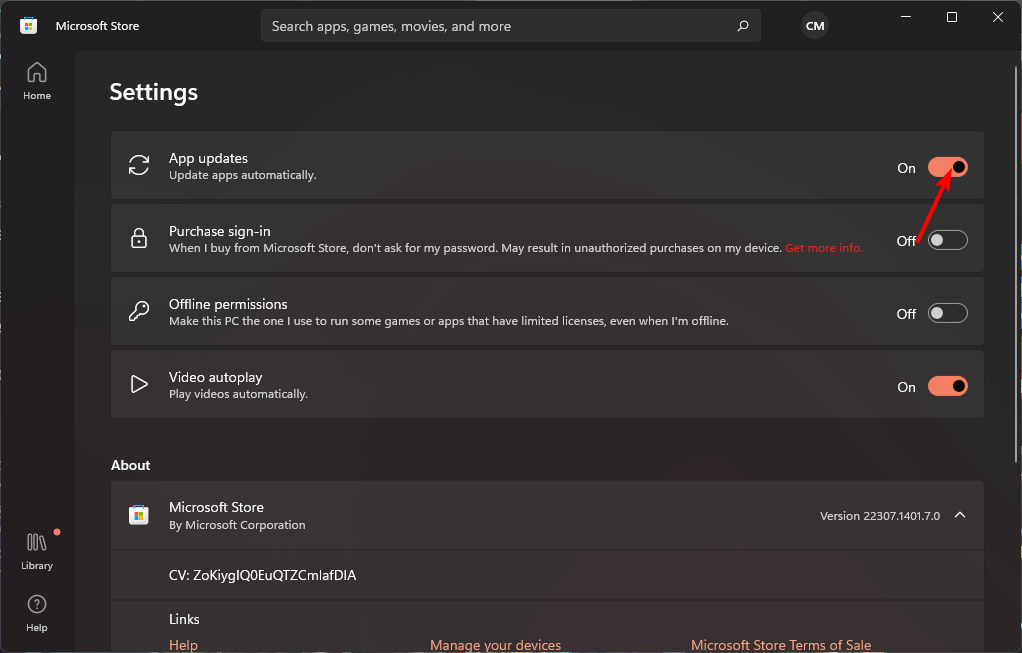
Task: Focus the search apps and games field
Action: [x=500, y=26]
